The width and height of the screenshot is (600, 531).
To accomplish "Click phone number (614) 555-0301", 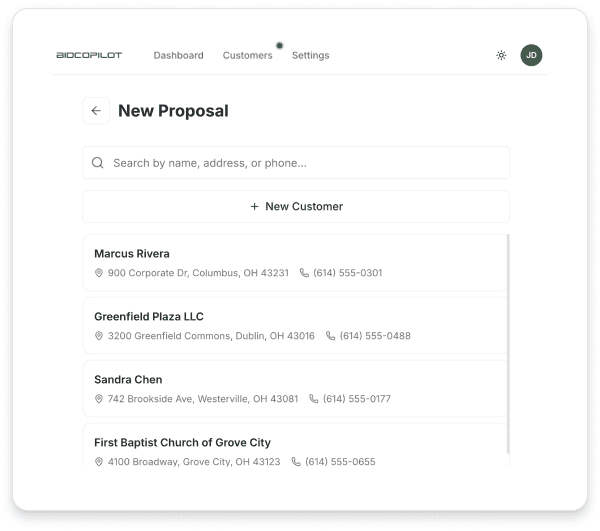I will 347,273.
